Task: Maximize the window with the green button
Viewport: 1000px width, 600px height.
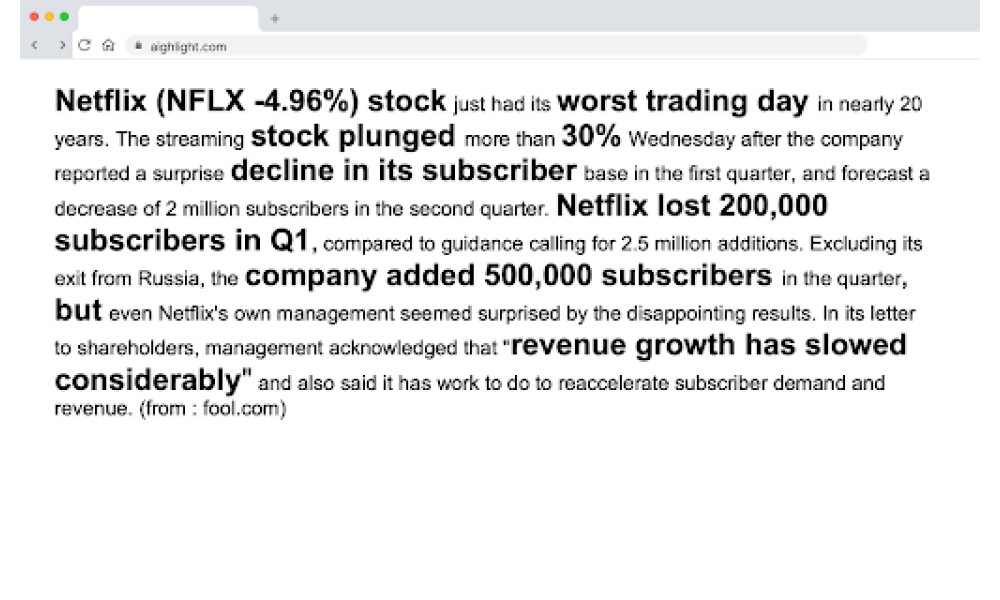Action: pos(64,17)
